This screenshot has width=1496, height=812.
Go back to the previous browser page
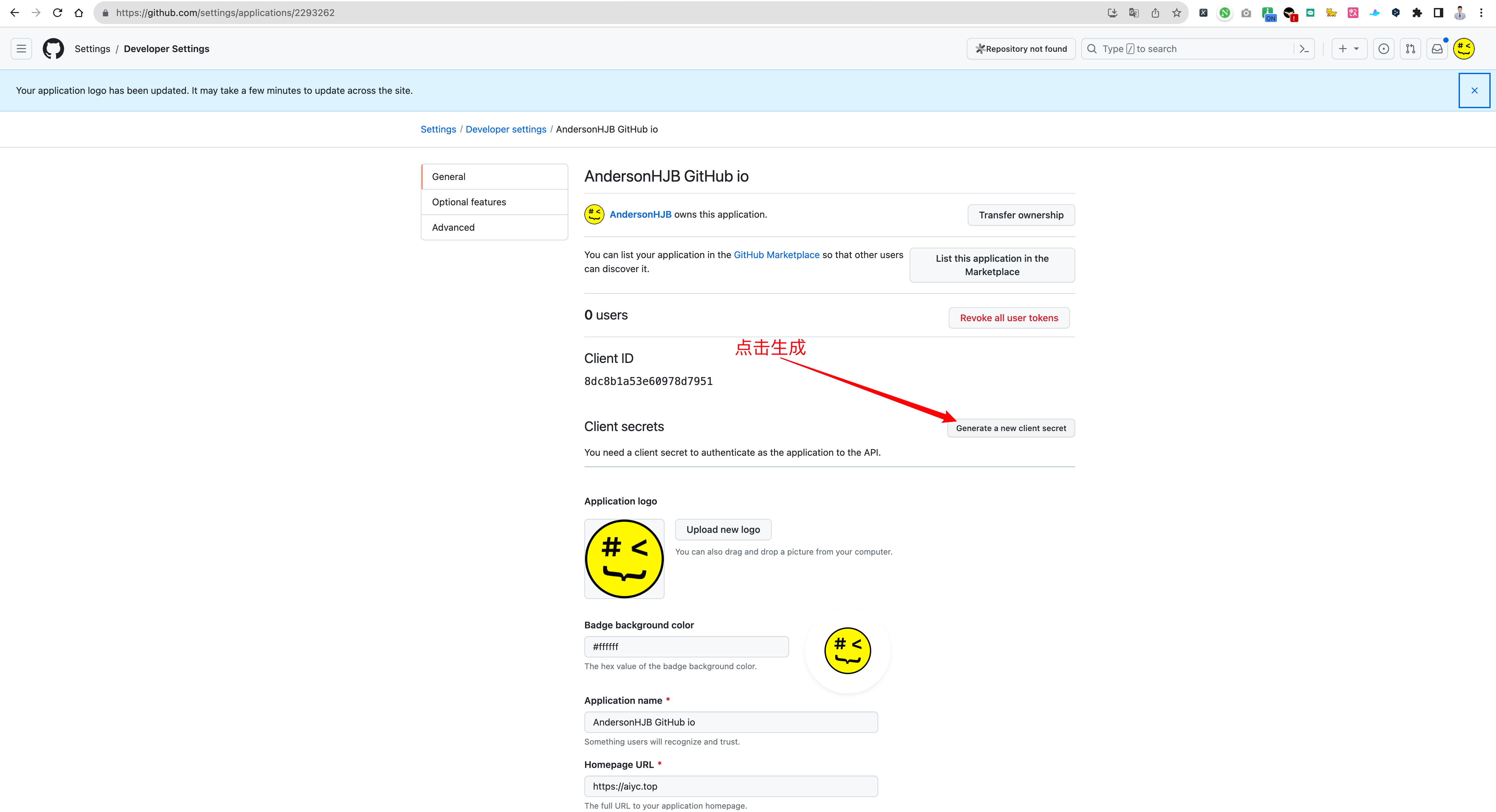[14, 13]
